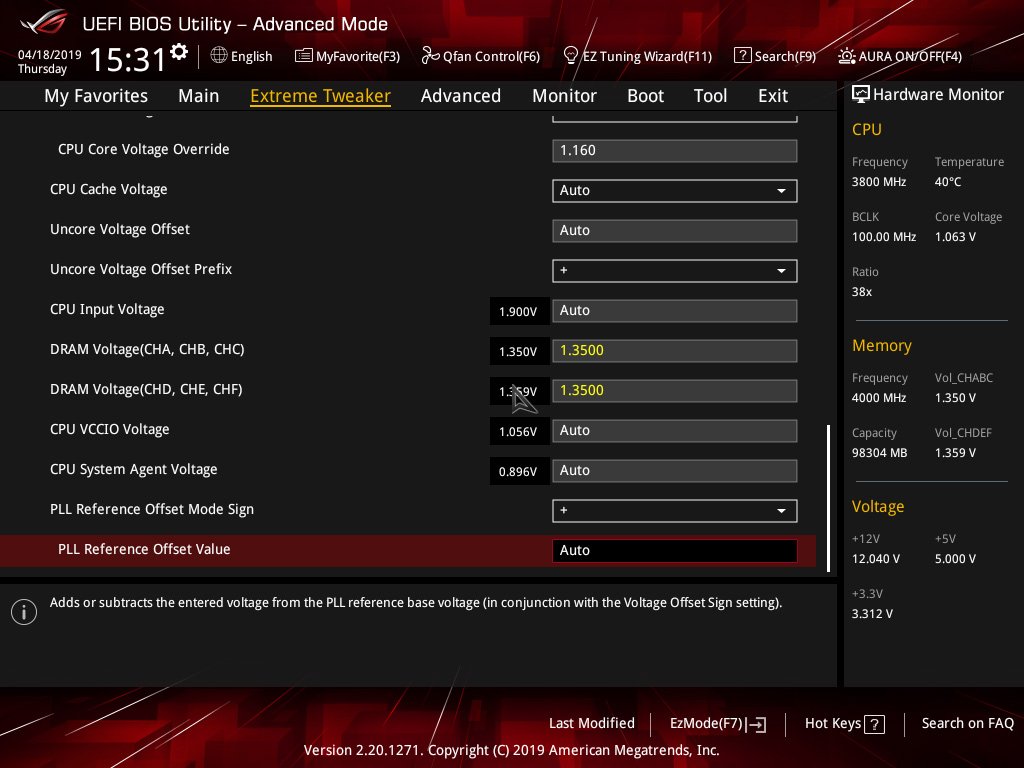Viewport: 1024px width, 768px height.
Task: Toggle AURA lighting via the AURA icon
Action: click(x=846, y=56)
